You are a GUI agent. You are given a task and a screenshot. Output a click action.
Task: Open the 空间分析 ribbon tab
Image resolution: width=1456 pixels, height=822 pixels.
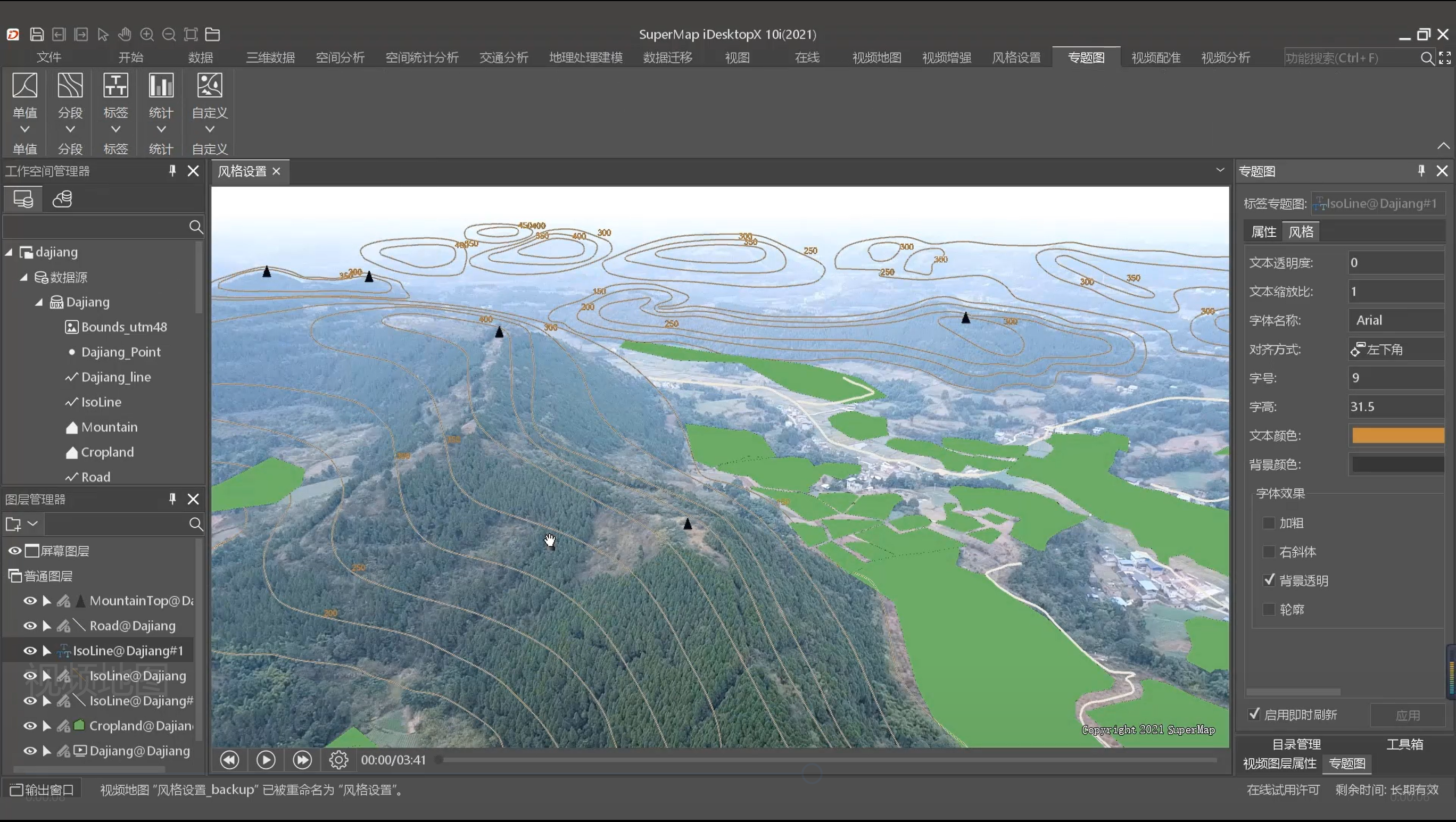coord(340,57)
